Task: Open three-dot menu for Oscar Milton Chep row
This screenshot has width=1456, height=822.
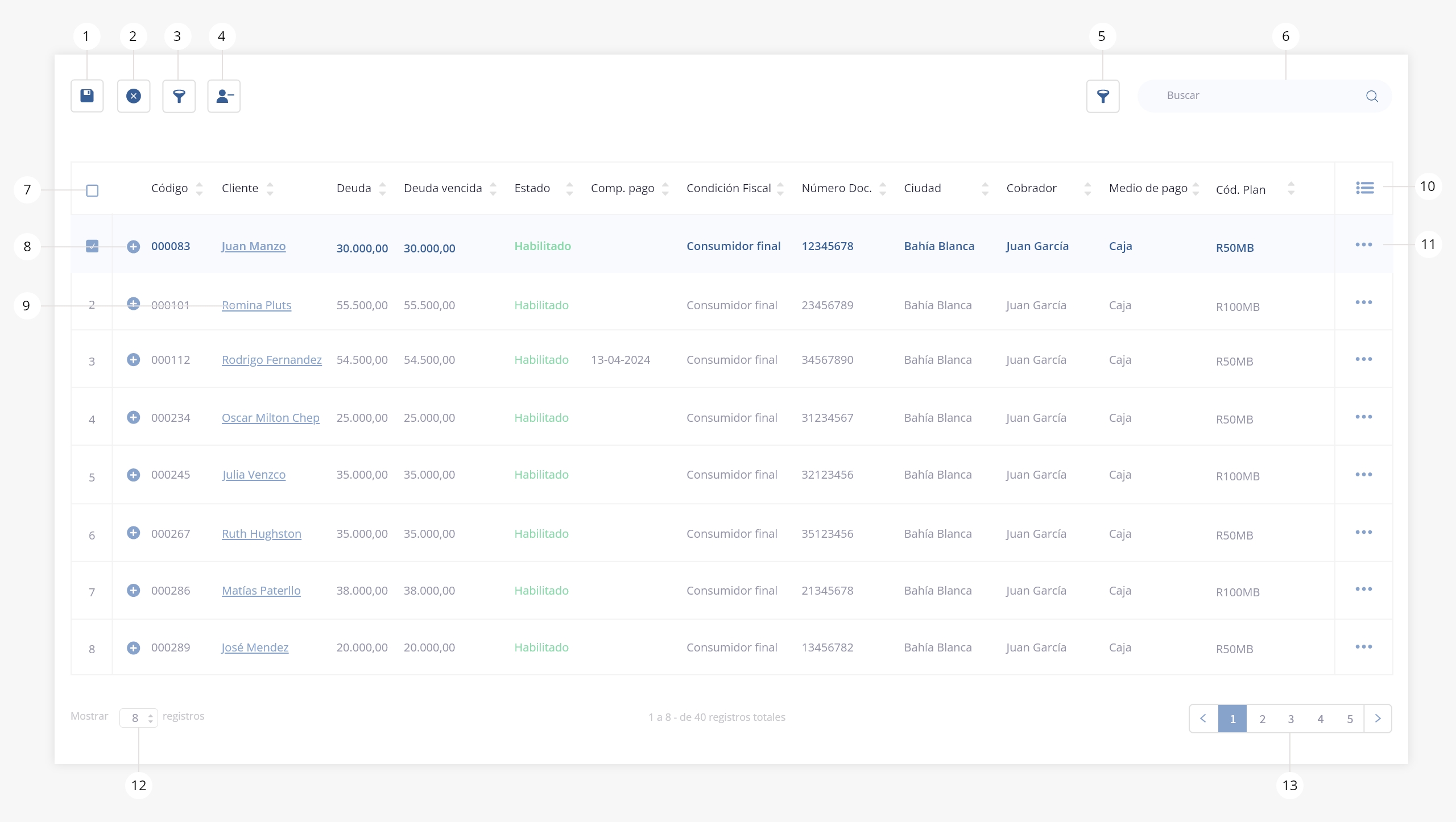Action: click(x=1363, y=417)
